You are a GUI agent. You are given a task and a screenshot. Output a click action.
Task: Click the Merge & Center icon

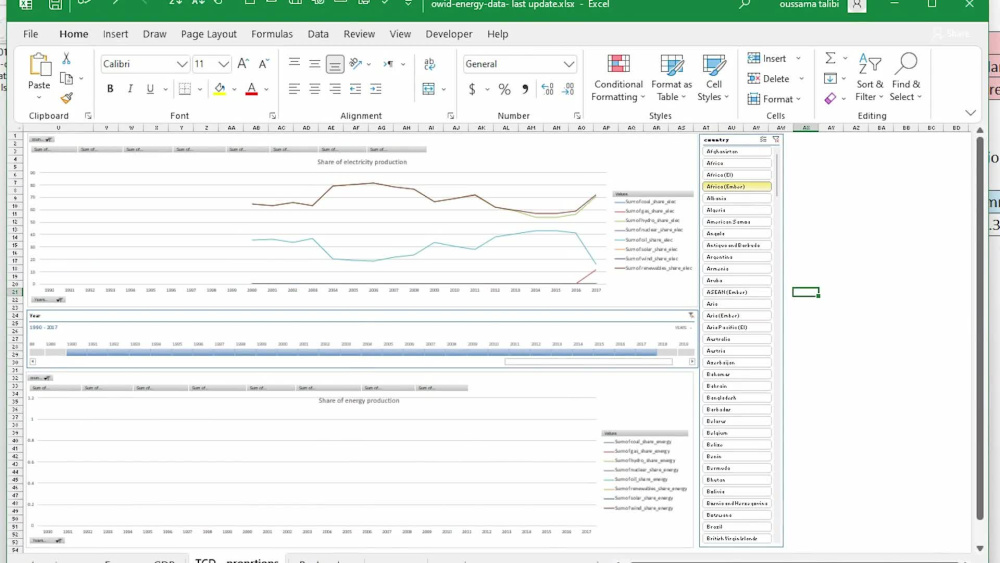click(x=429, y=89)
